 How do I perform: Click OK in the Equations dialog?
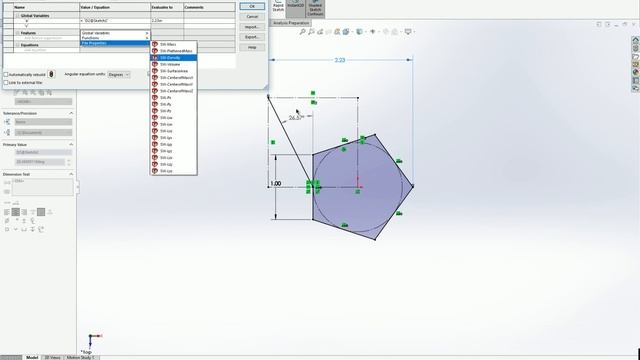(252, 7)
